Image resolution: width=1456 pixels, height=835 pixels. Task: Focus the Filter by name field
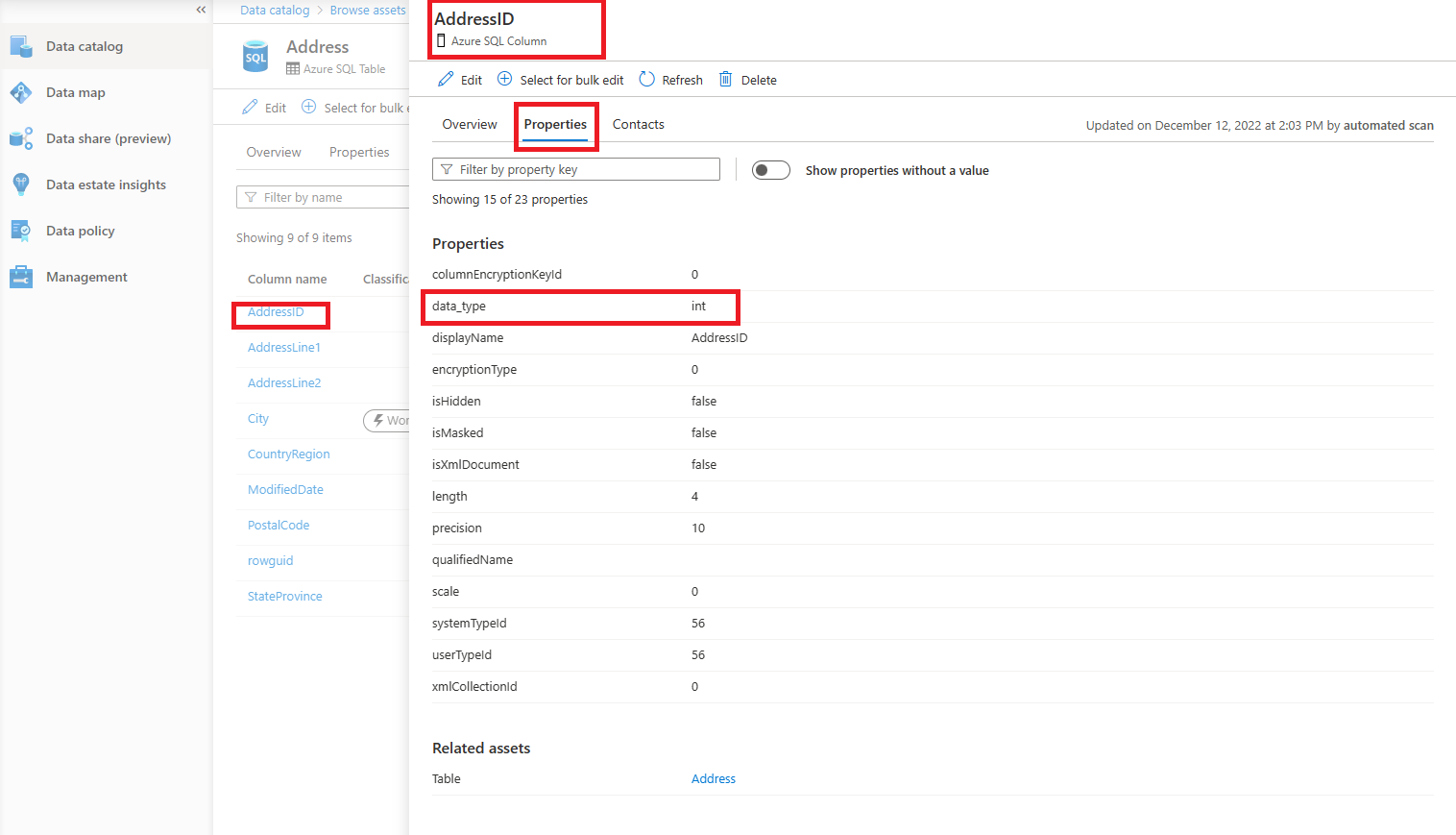(323, 197)
